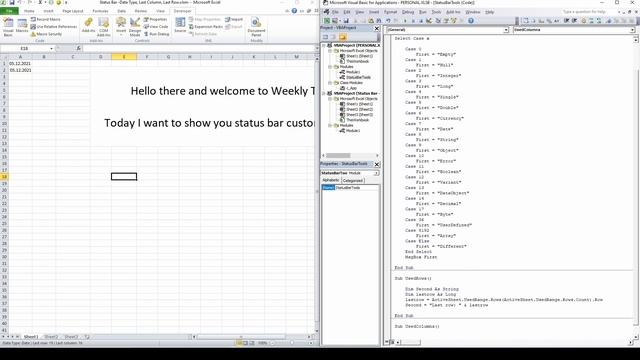
Task: Open the Excel File tab
Action: click(x=9, y=11)
